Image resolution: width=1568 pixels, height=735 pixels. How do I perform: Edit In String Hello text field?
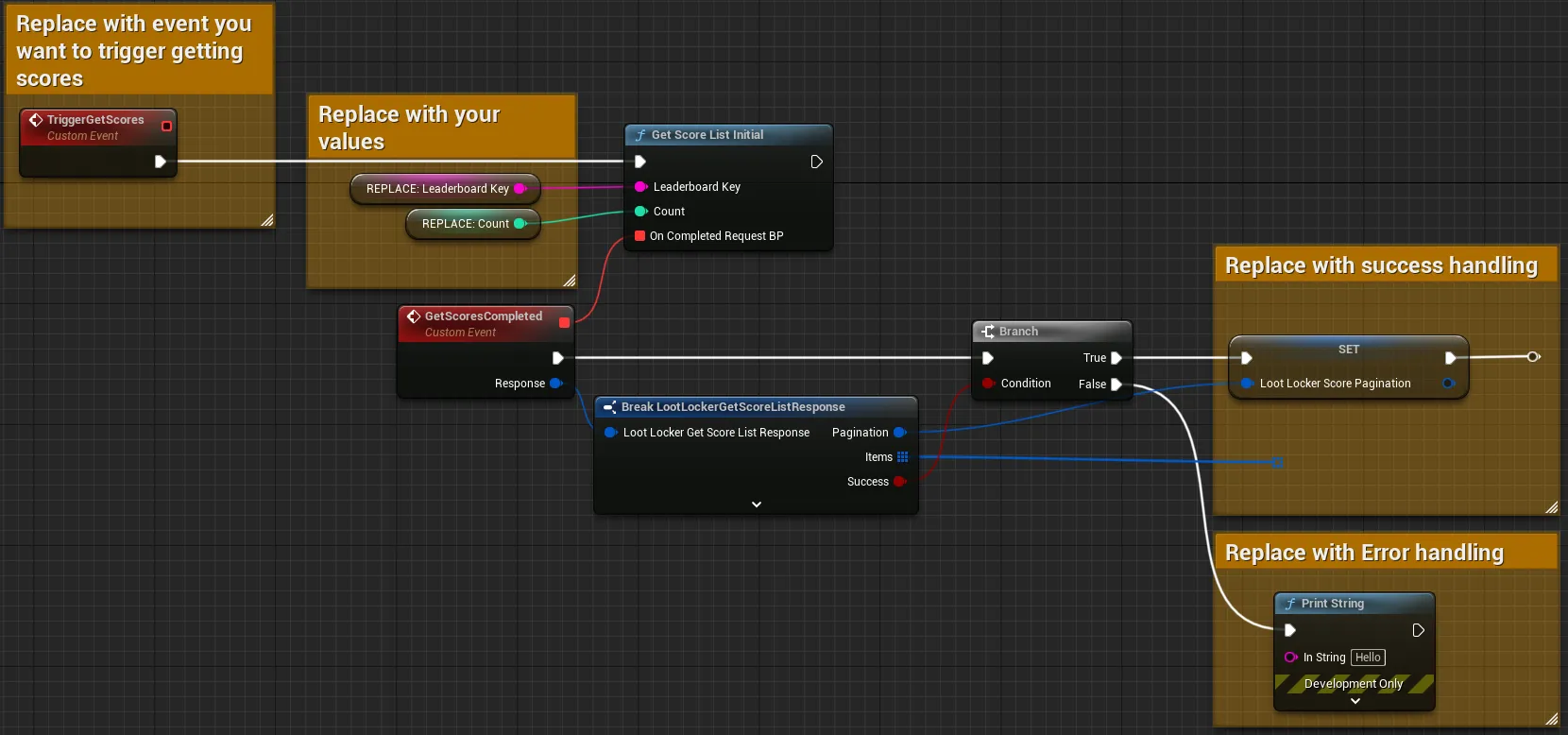pos(1368,658)
